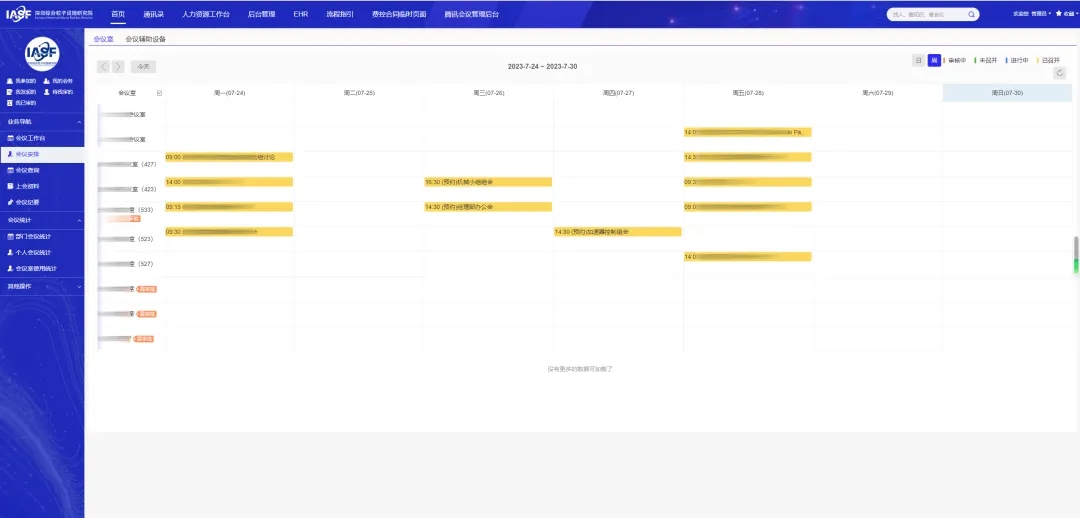1080x518 pixels.
Task: Go to next week with right arrow
Action: pos(118,67)
